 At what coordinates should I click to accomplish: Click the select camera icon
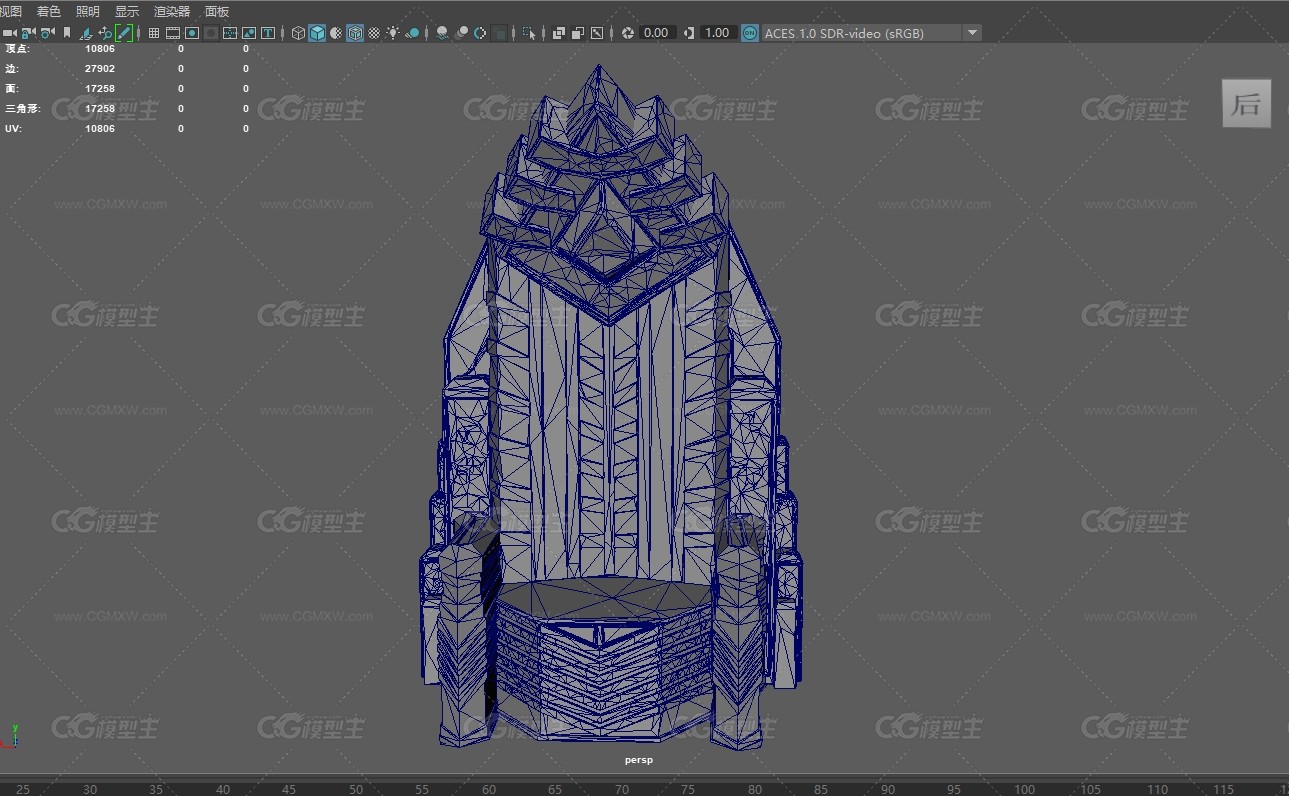[x=9, y=33]
